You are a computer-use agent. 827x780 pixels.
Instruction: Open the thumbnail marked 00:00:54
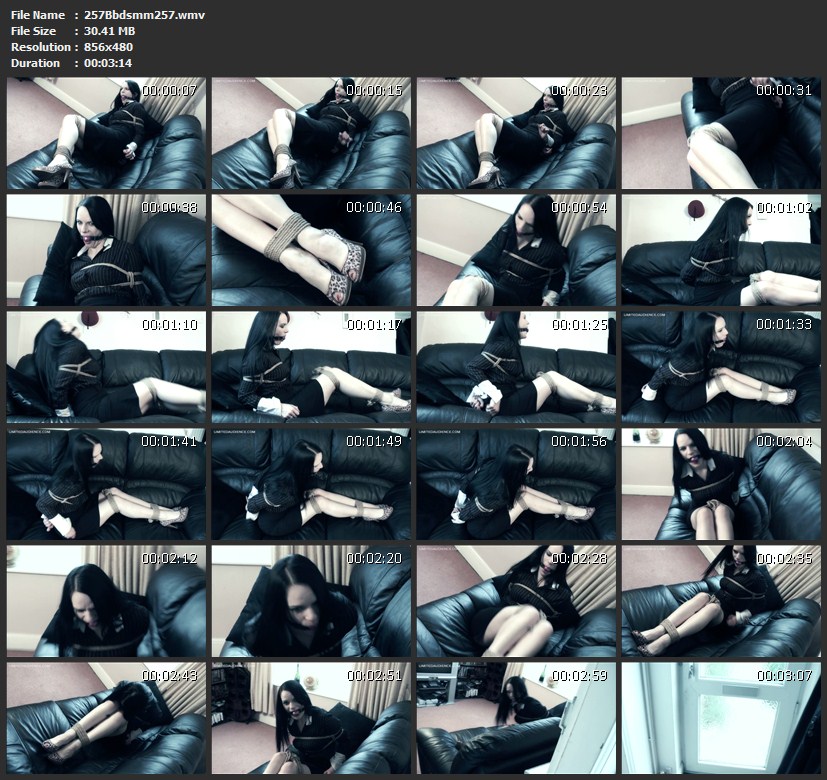[516, 250]
